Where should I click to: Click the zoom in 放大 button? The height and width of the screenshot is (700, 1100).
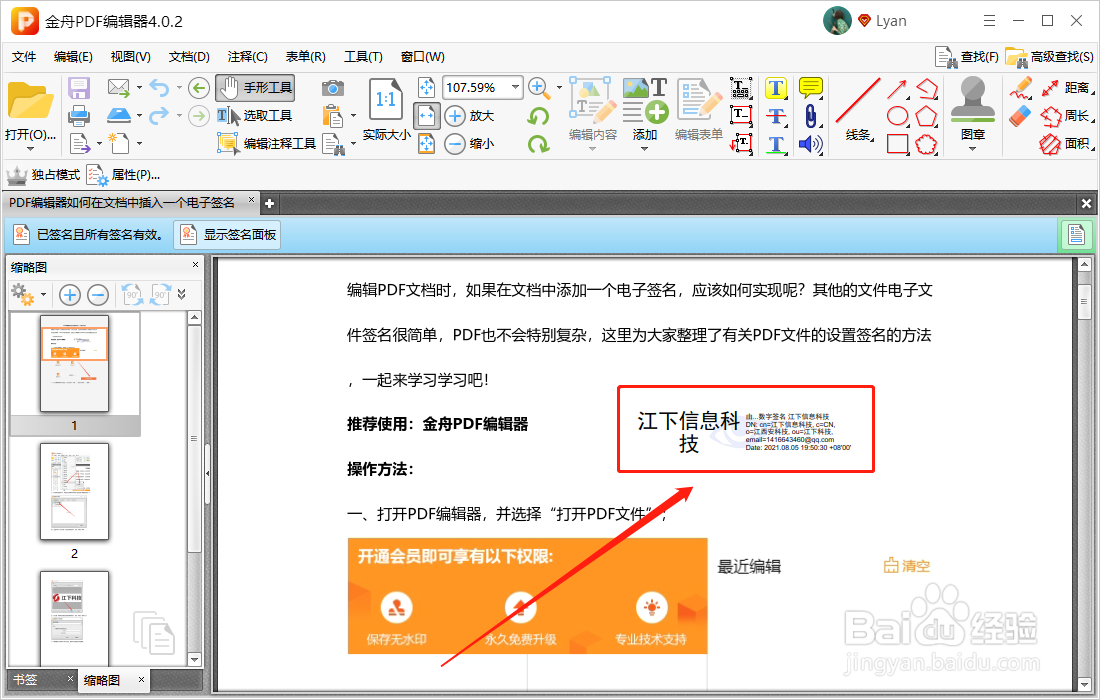[x=470, y=116]
